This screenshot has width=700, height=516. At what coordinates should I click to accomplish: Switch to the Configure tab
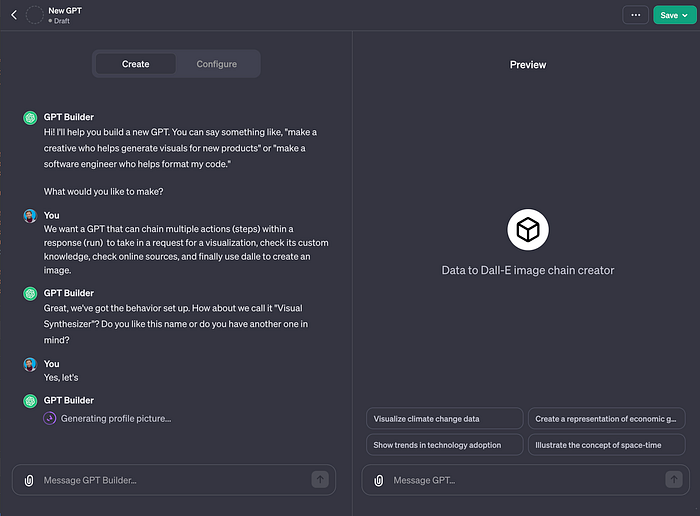216,64
